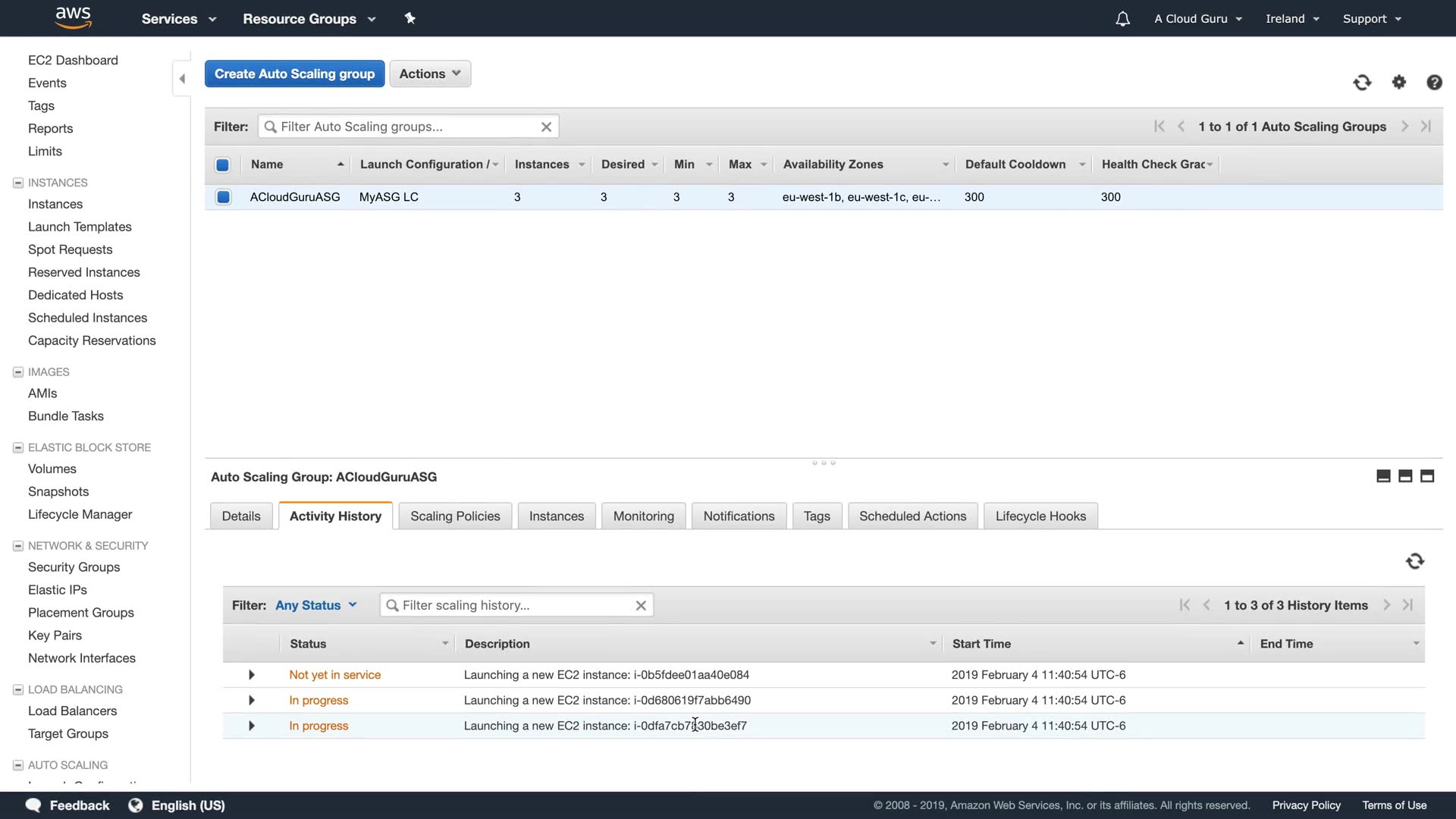The image size is (1456, 819).
Task: Refresh the activity history list
Action: pos(1414,561)
